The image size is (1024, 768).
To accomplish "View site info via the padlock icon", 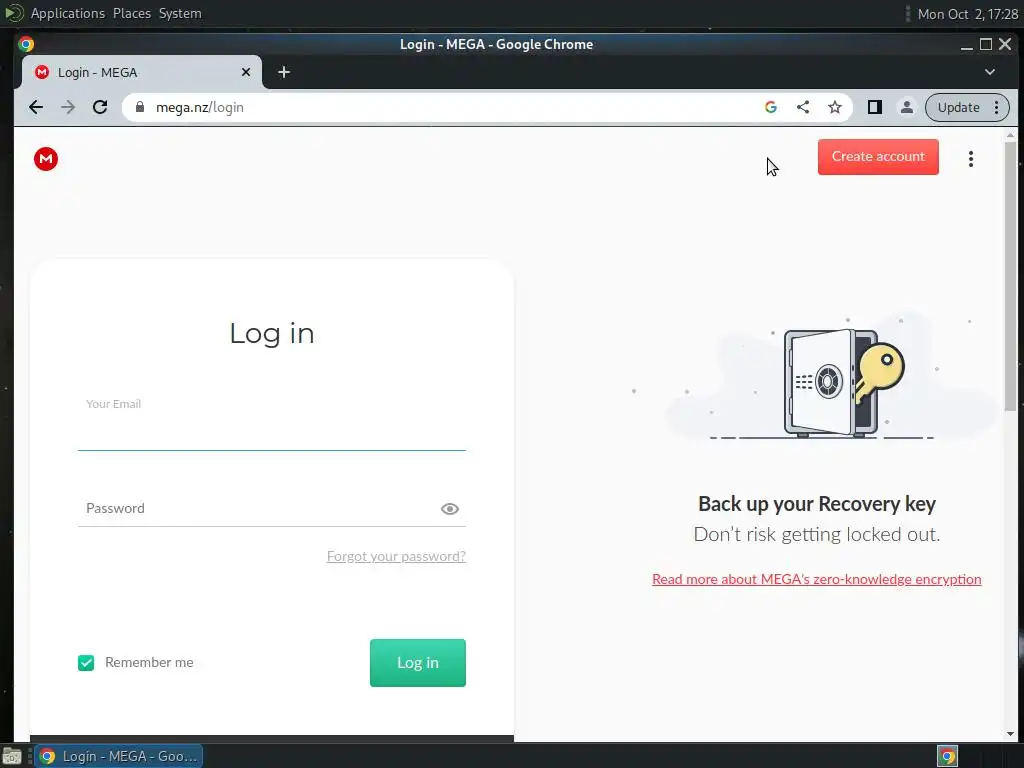I will click(140, 107).
